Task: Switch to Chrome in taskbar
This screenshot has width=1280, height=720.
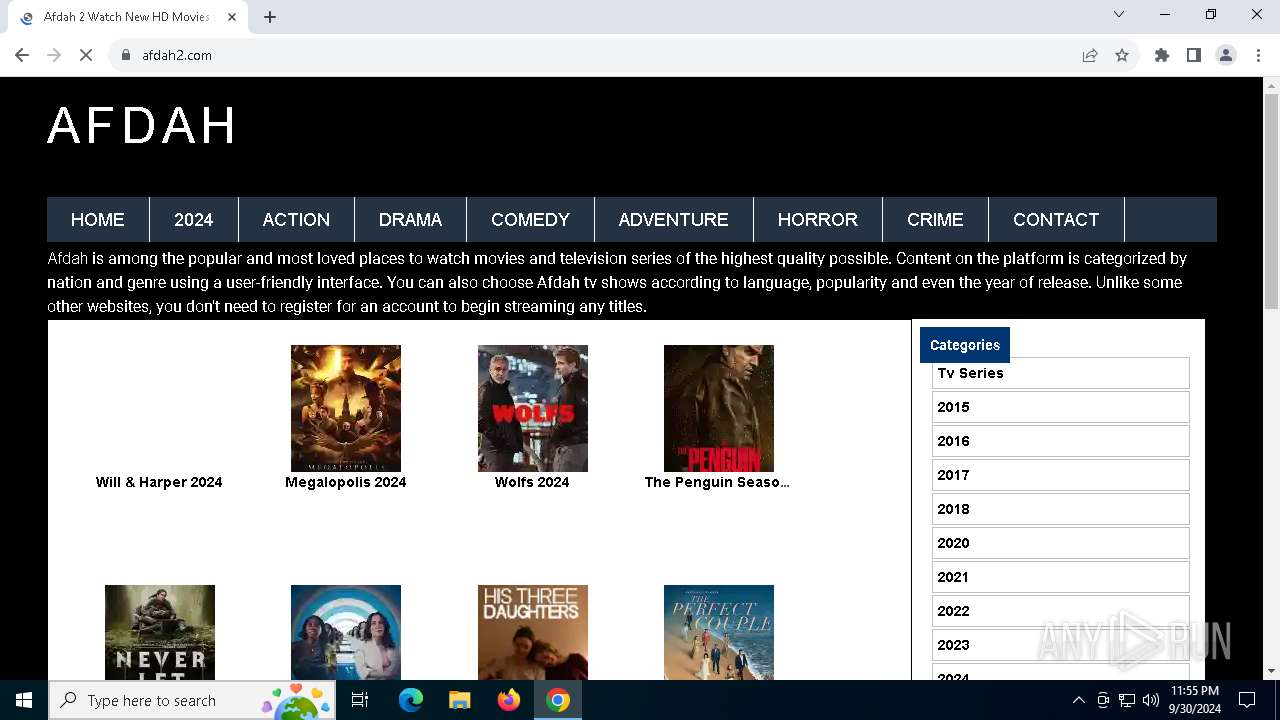Action: point(558,700)
